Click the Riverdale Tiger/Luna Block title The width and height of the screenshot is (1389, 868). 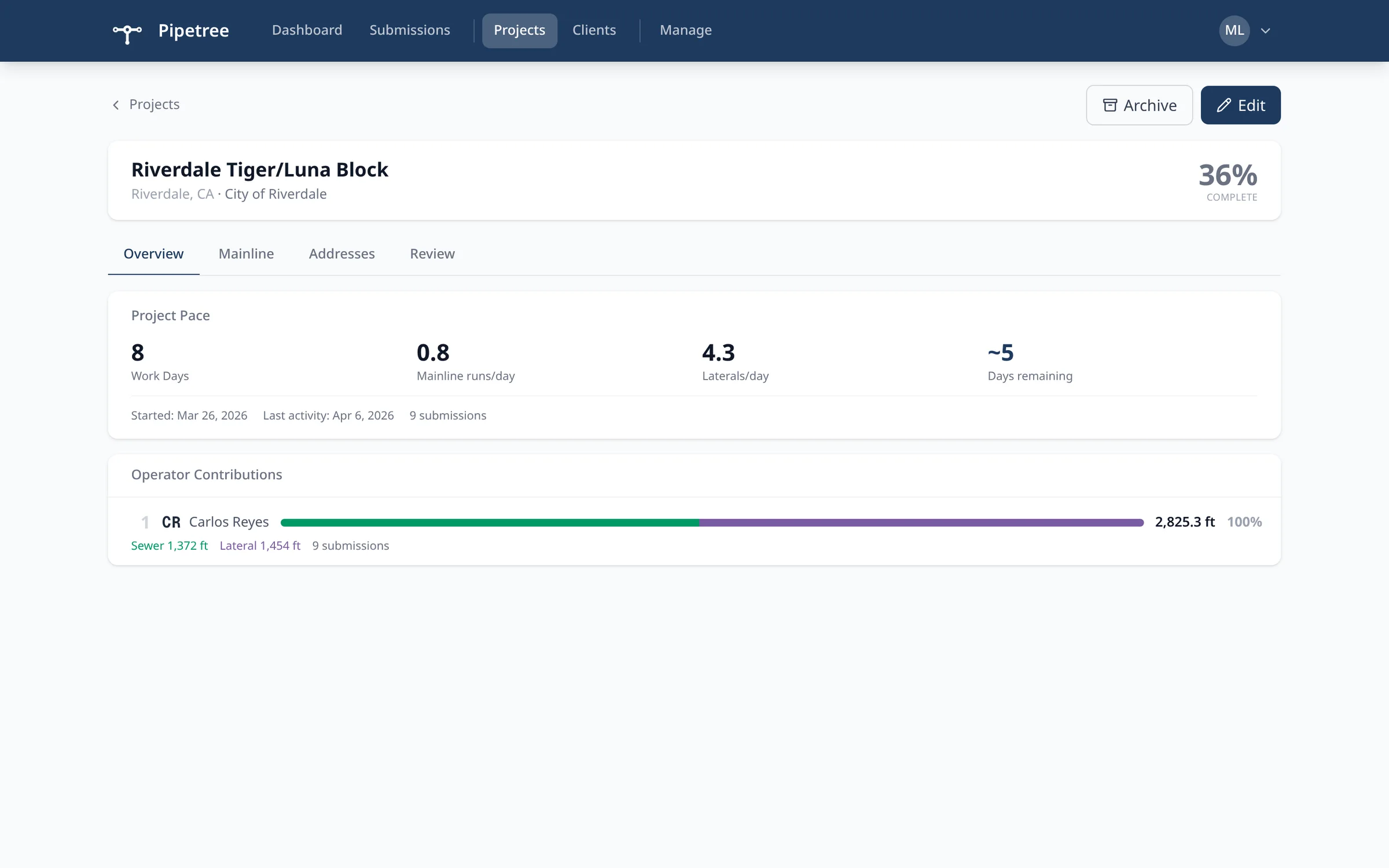point(259,170)
